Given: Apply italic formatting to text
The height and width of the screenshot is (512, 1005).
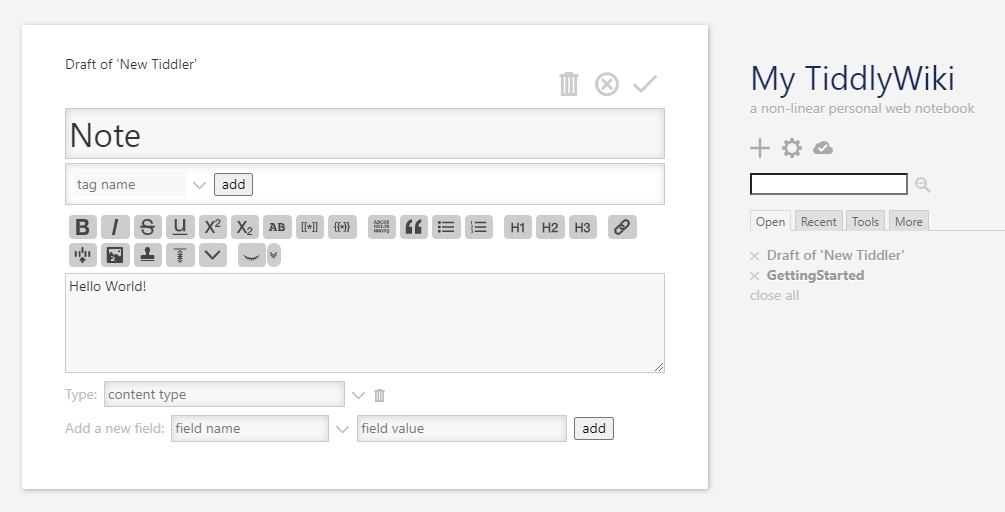Looking at the screenshot, I should [115, 227].
